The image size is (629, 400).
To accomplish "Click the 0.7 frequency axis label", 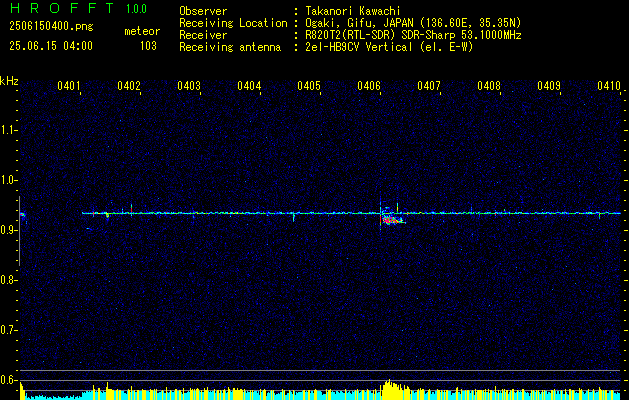I will tap(8, 330).
